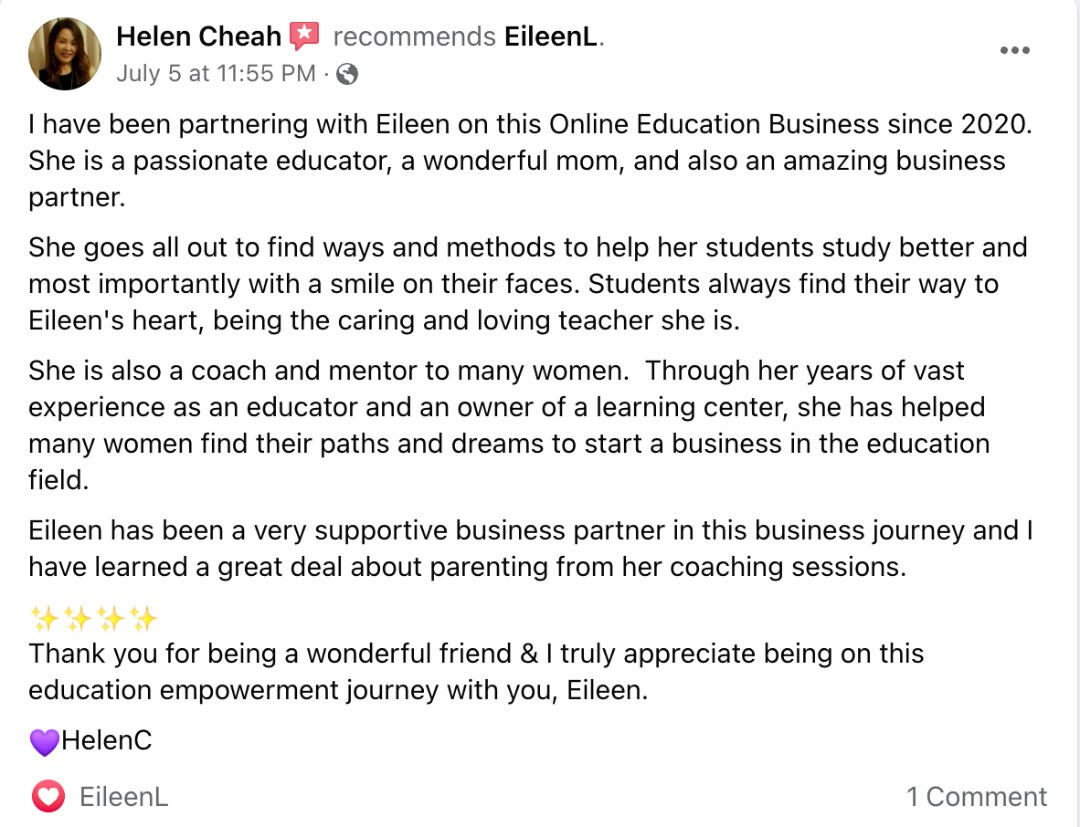Screen dimensions: 1080x827
Task: Click the red heart reaction icon
Action: tap(47, 796)
